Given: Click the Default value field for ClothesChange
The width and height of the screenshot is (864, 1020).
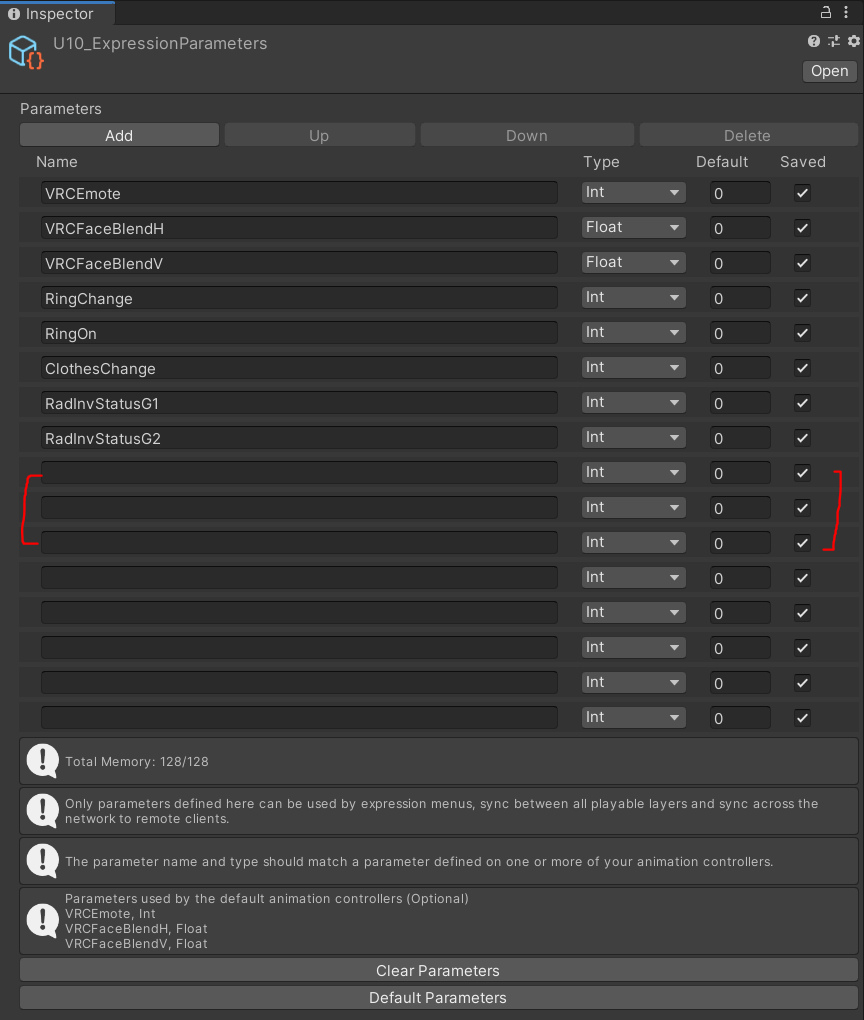Looking at the screenshot, I should pyautogui.click(x=740, y=368).
